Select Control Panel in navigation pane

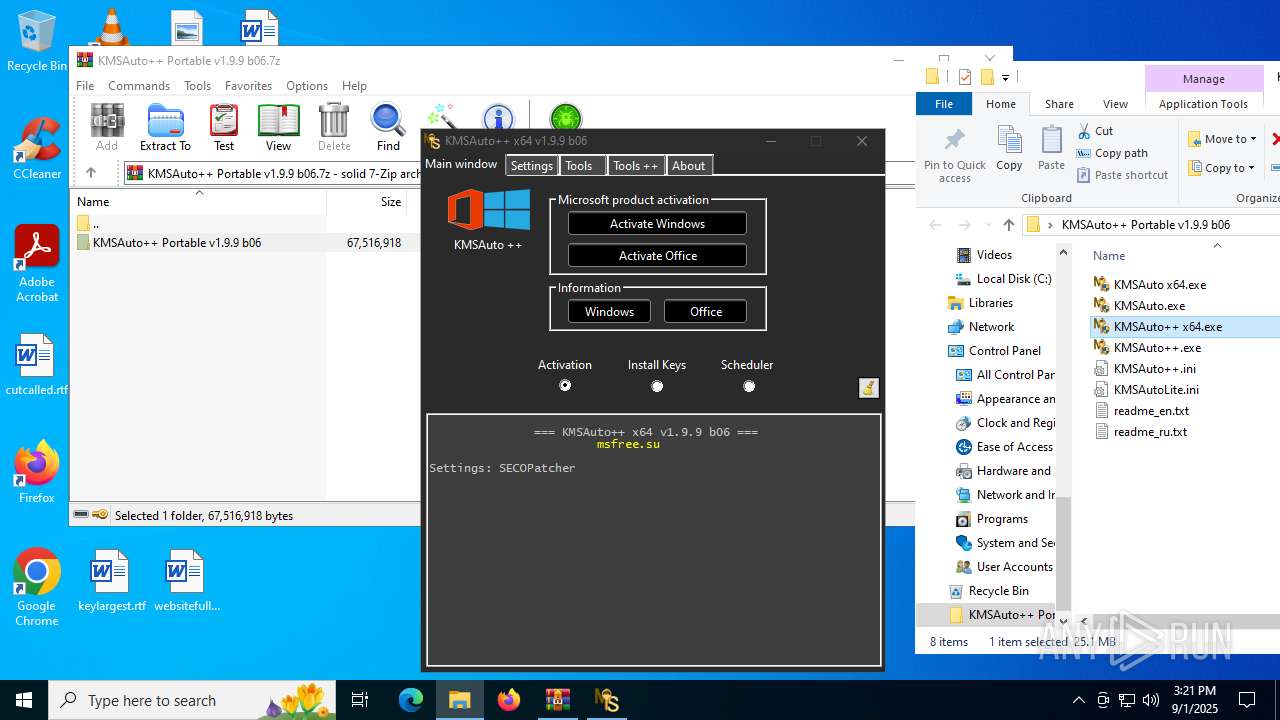1004,351
